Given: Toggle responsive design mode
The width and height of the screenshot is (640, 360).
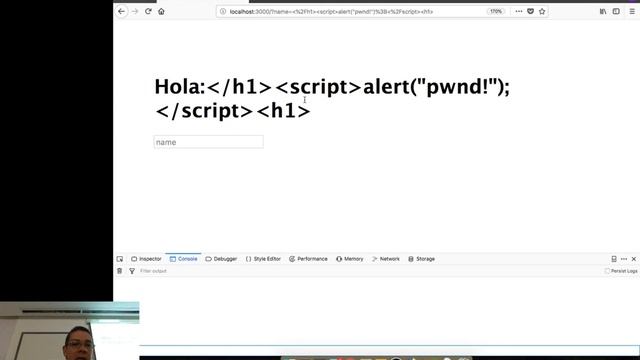Looking at the screenshot, I should (614, 259).
